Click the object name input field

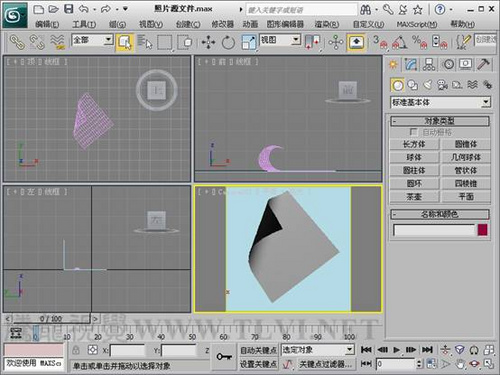[434, 230]
